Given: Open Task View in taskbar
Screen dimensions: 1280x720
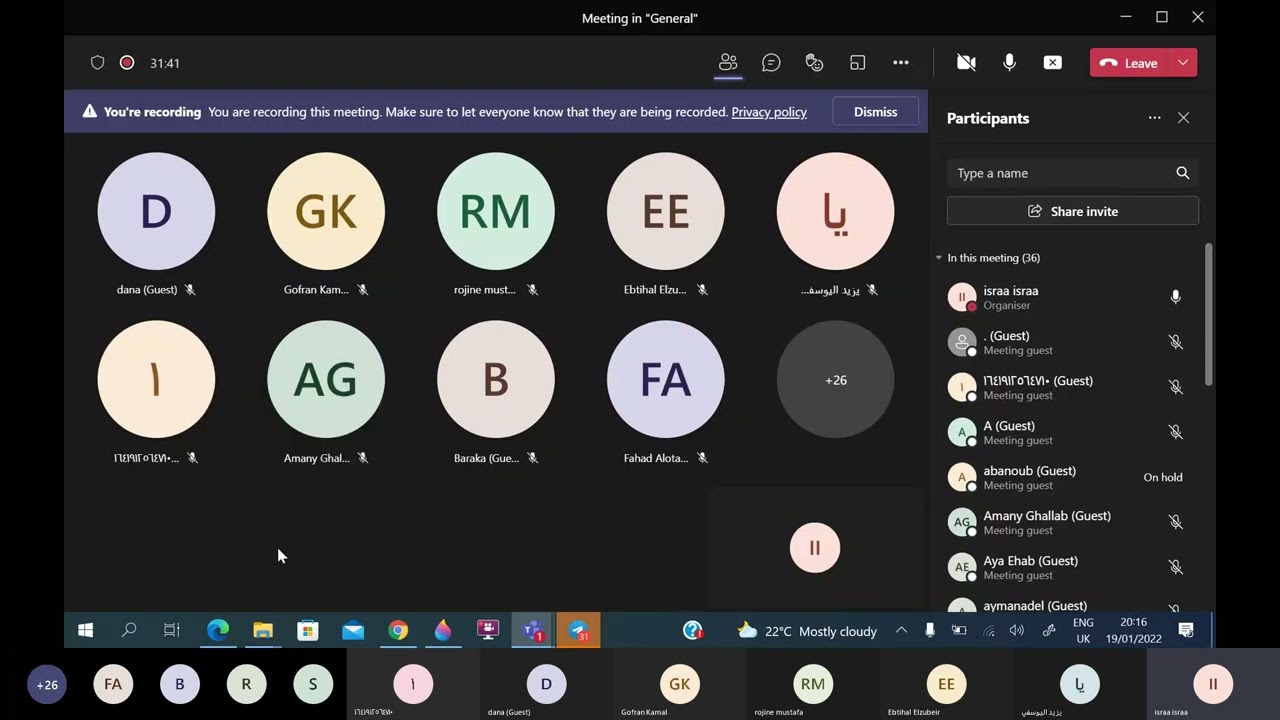Looking at the screenshot, I should click(172, 630).
